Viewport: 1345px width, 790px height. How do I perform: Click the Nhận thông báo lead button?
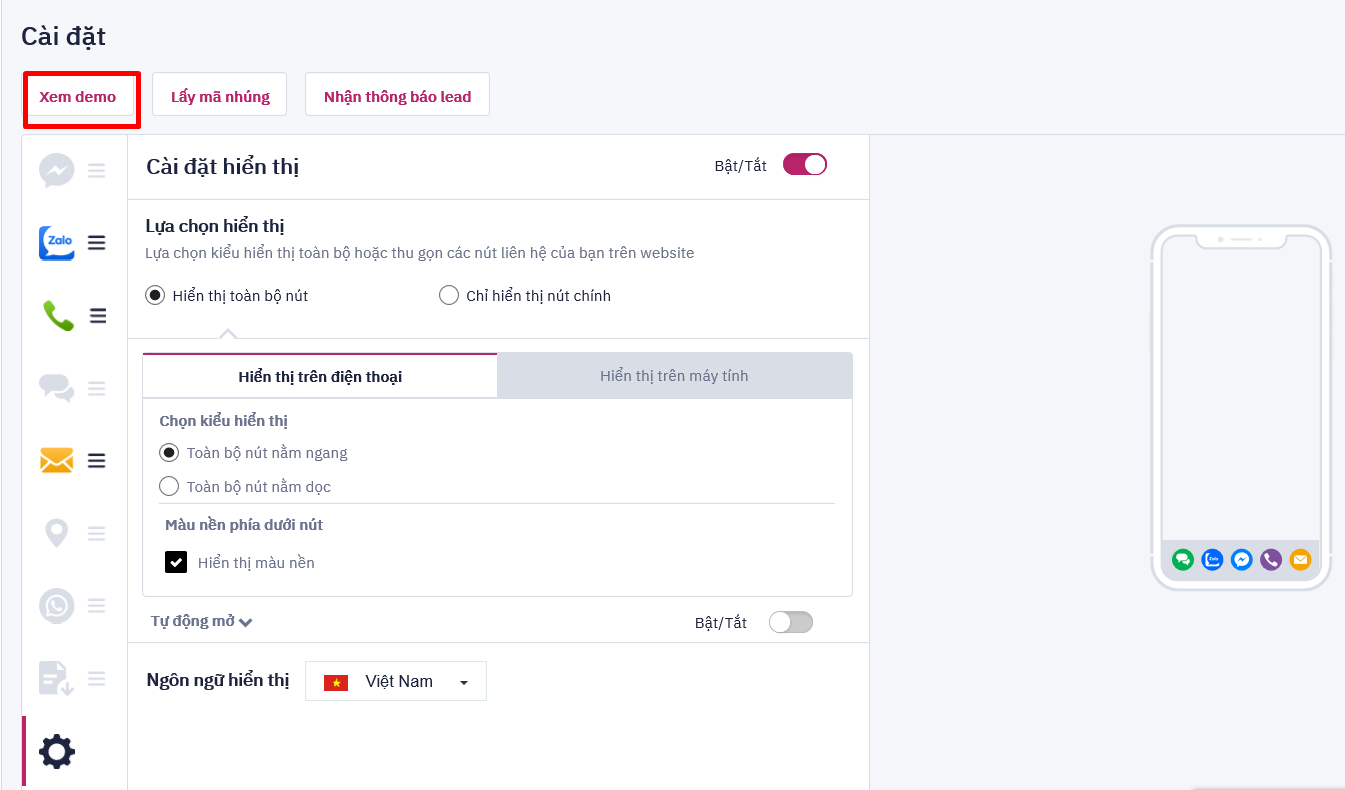pos(397,94)
